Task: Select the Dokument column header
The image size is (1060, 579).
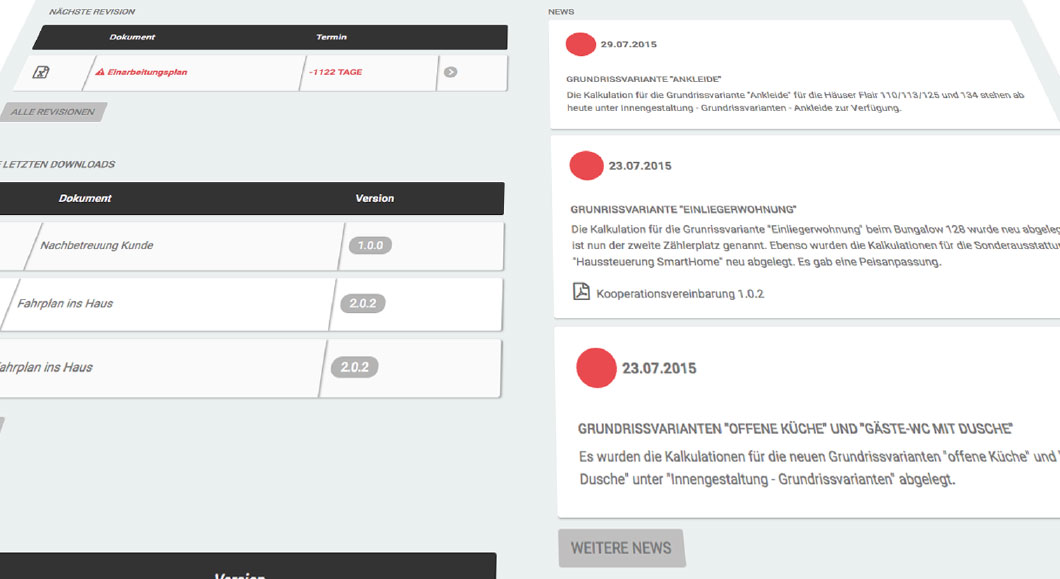Action: tap(131, 37)
